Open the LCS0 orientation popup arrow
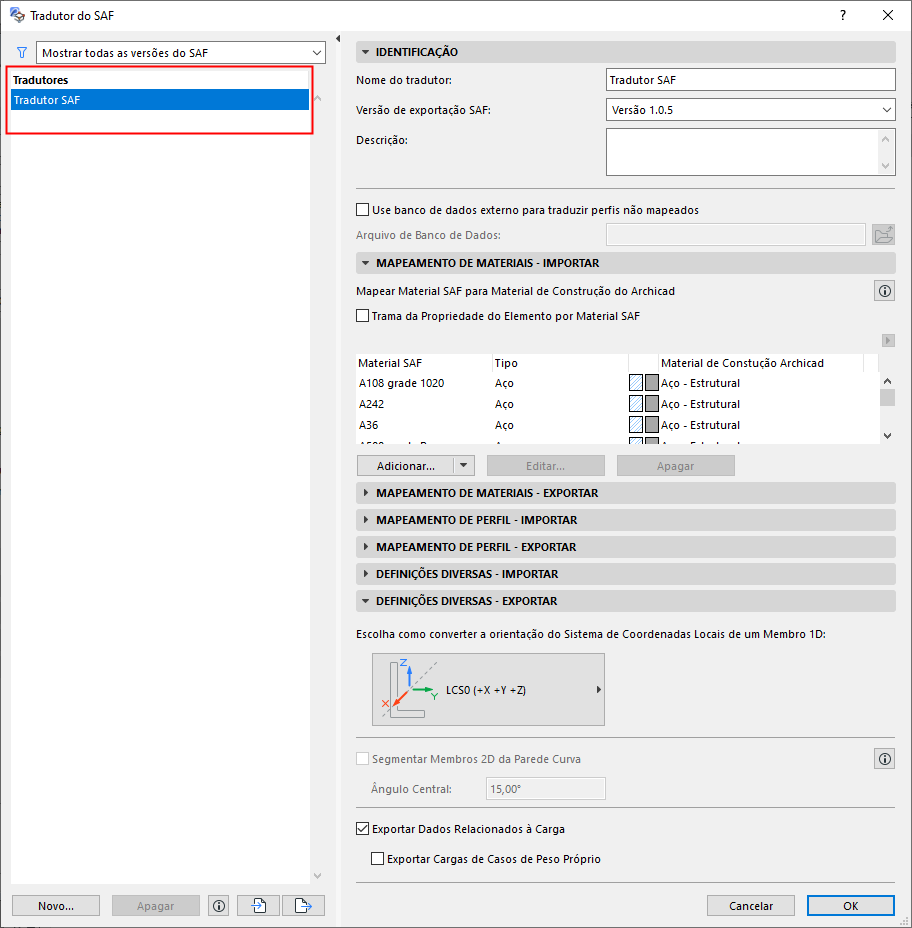 pyautogui.click(x=598, y=689)
